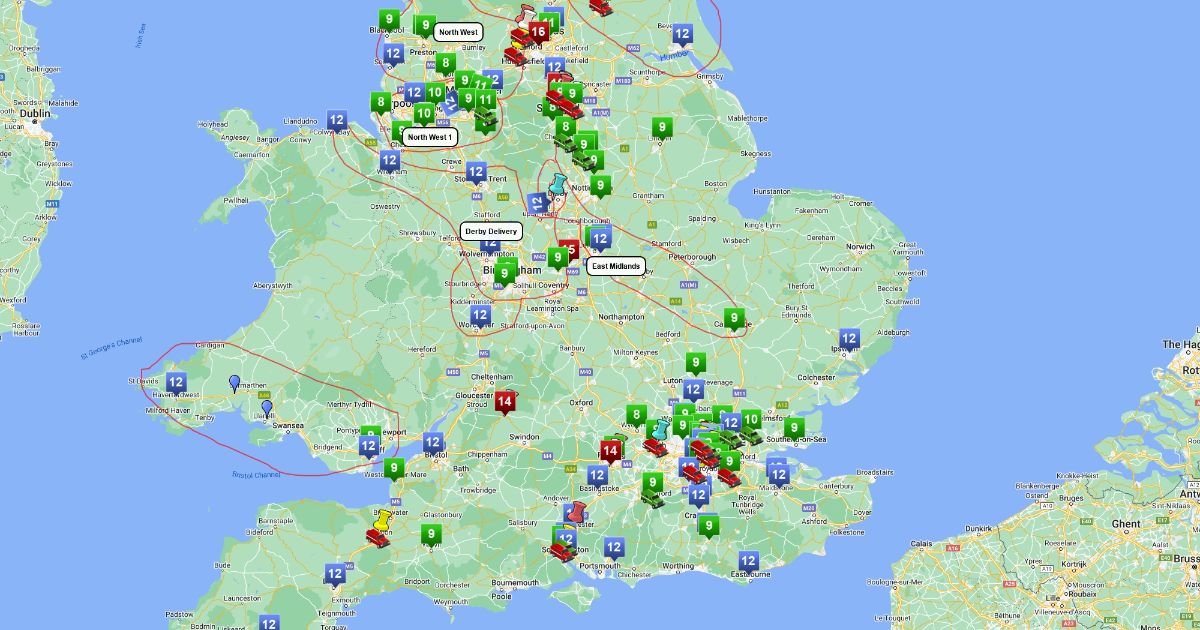Open the red 16 marker at Leeds
This screenshot has width=1200, height=630.
(538, 33)
